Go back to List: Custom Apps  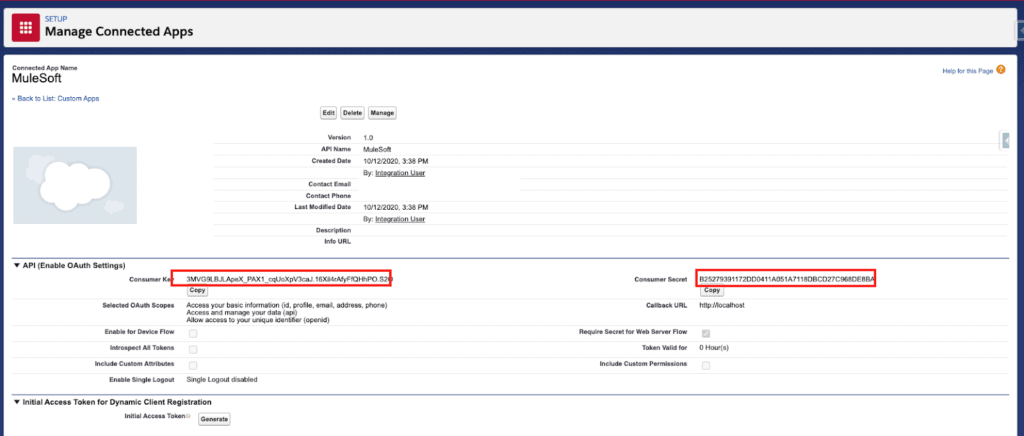click(x=56, y=99)
